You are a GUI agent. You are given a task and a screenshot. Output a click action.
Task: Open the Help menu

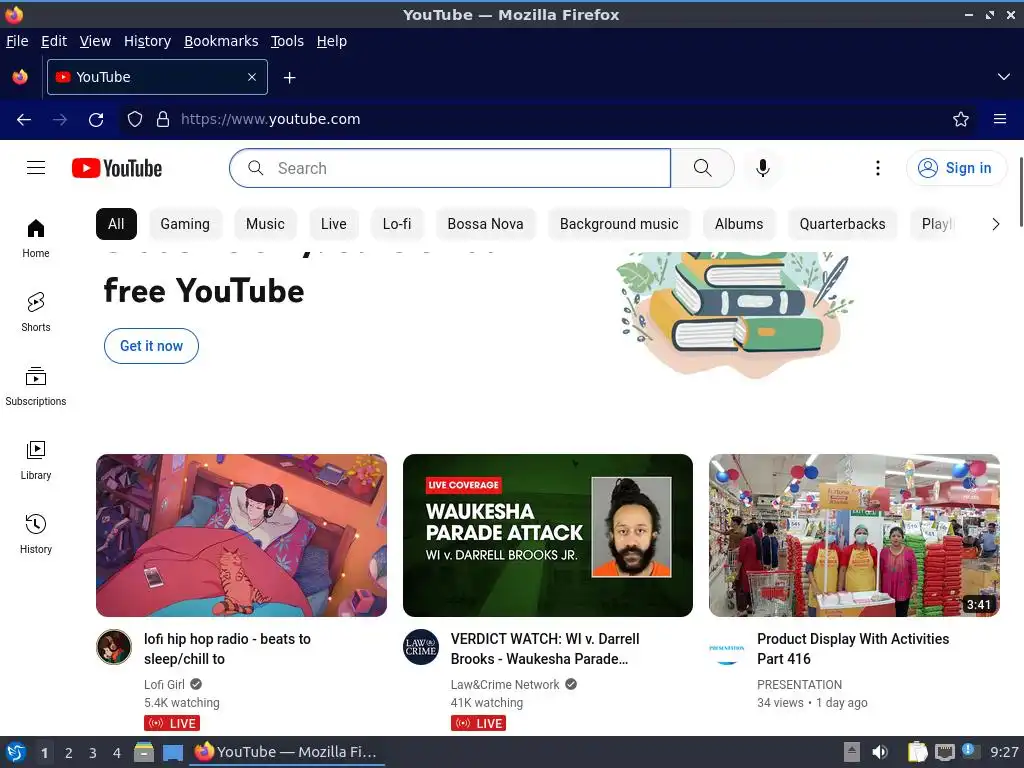[332, 41]
